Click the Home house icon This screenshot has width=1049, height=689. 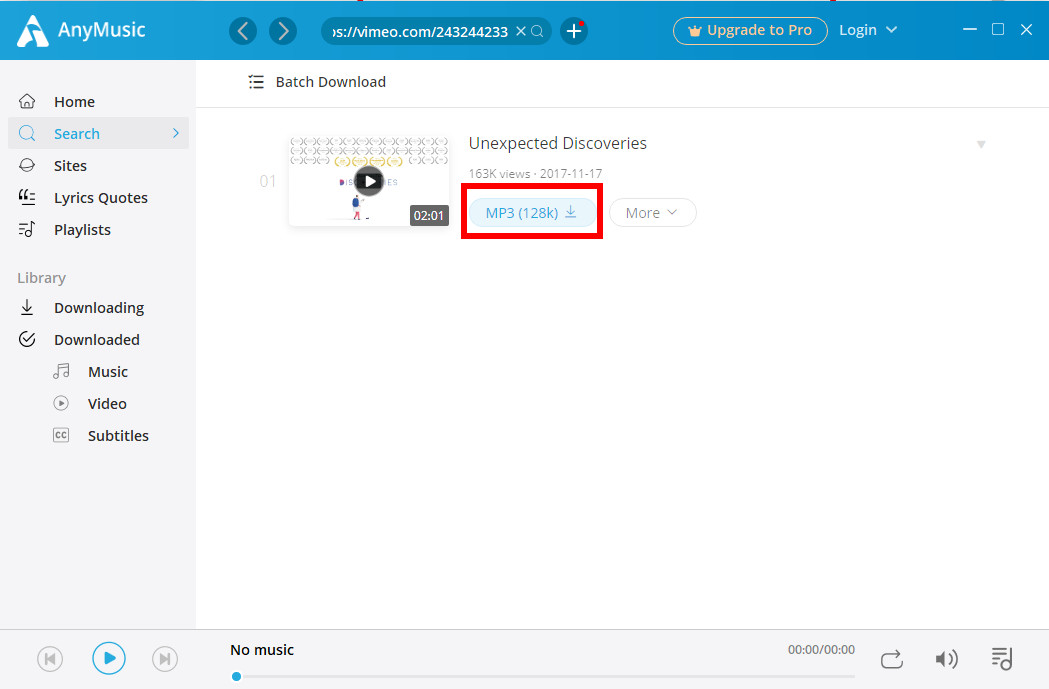tap(27, 101)
